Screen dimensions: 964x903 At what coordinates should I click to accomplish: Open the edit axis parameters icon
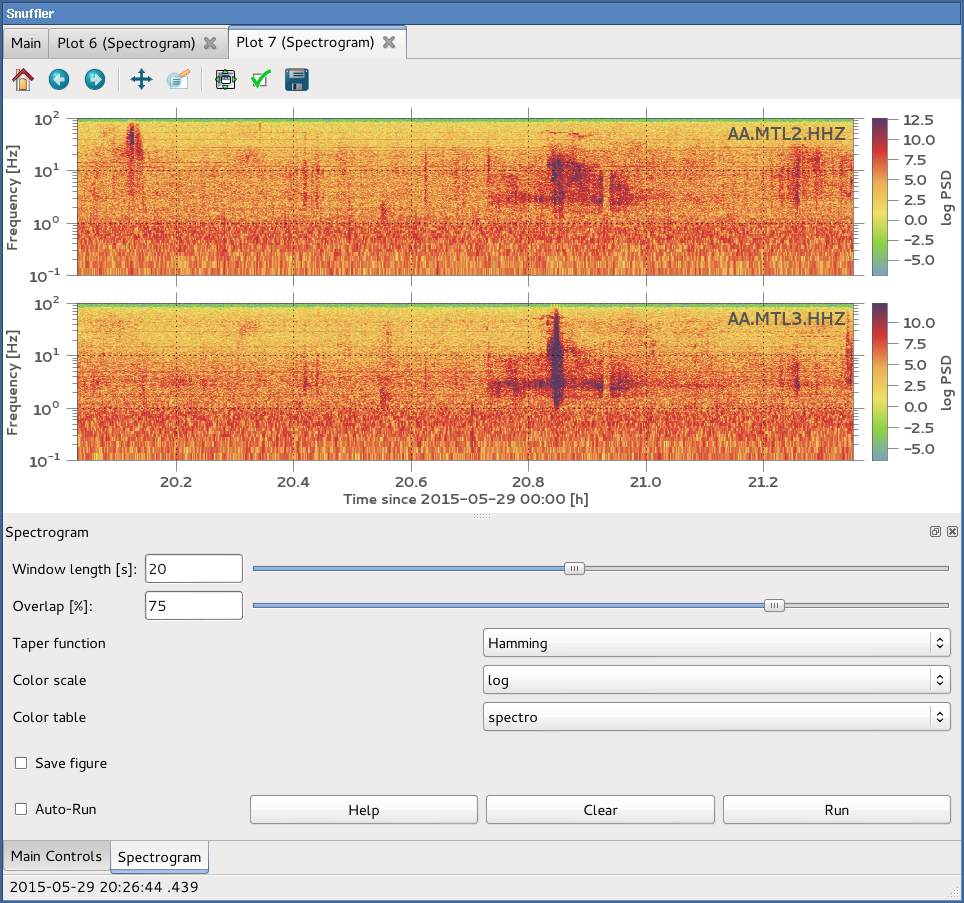pos(178,79)
